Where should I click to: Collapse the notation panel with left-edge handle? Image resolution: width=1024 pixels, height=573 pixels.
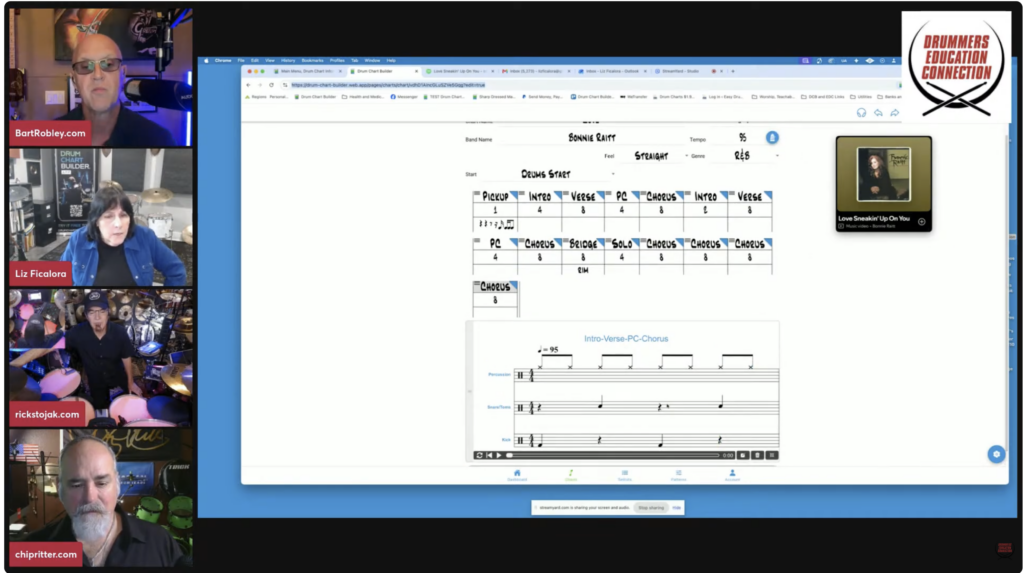pyautogui.click(x=469, y=391)
